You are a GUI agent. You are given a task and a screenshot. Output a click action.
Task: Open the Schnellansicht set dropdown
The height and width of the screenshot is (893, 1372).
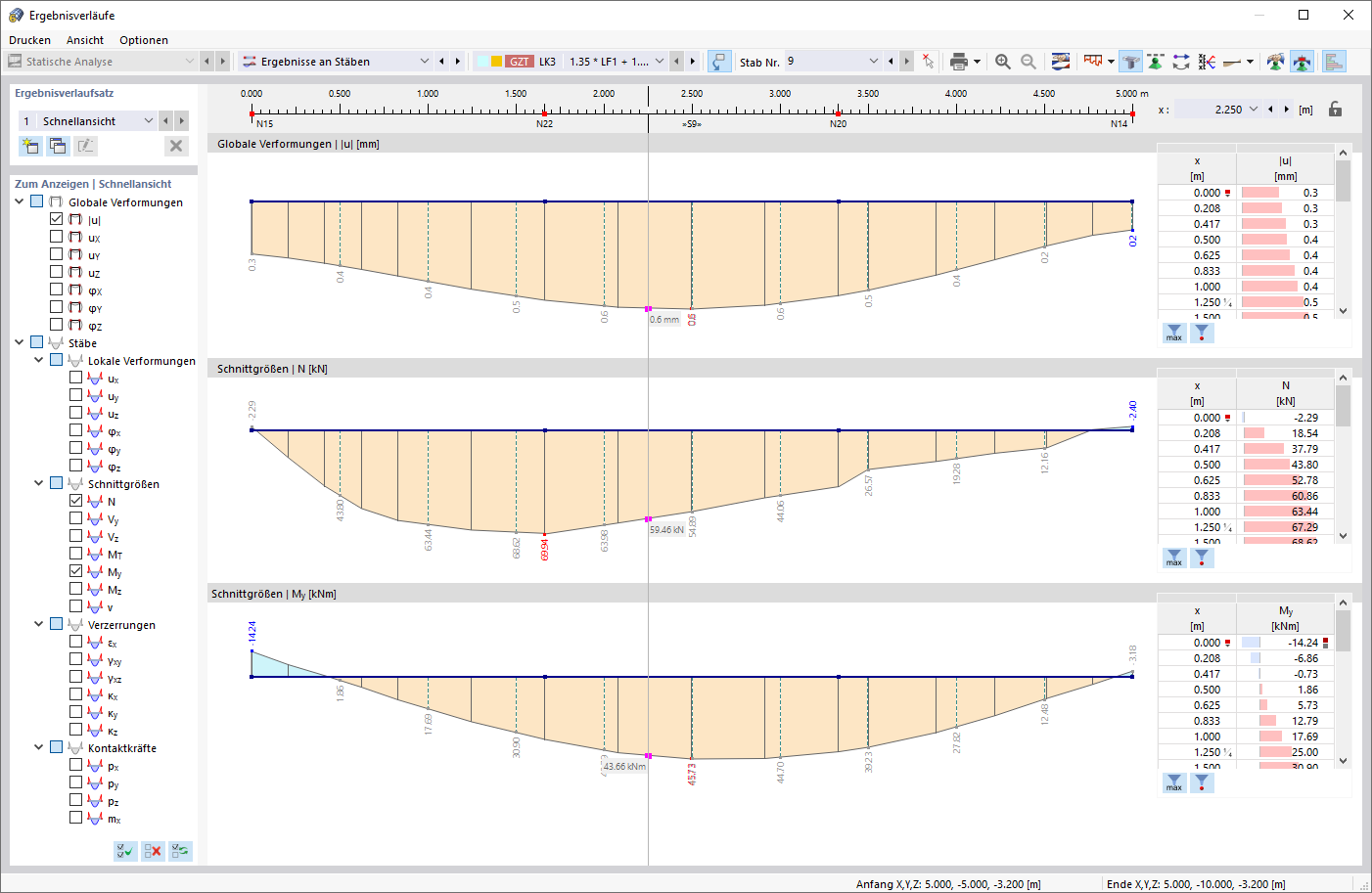(149, 120)
